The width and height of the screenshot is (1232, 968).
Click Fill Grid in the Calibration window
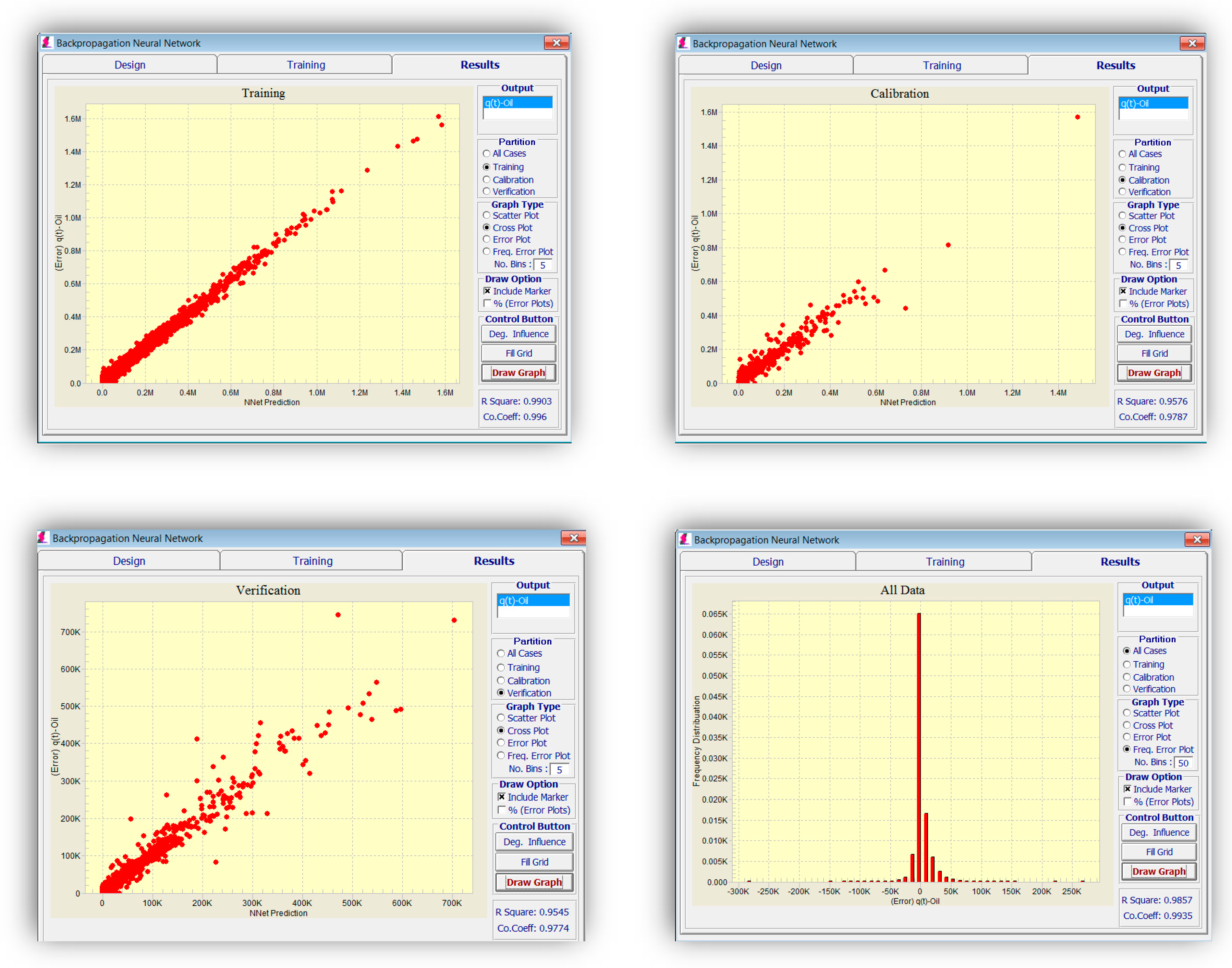click(1154, 353)
